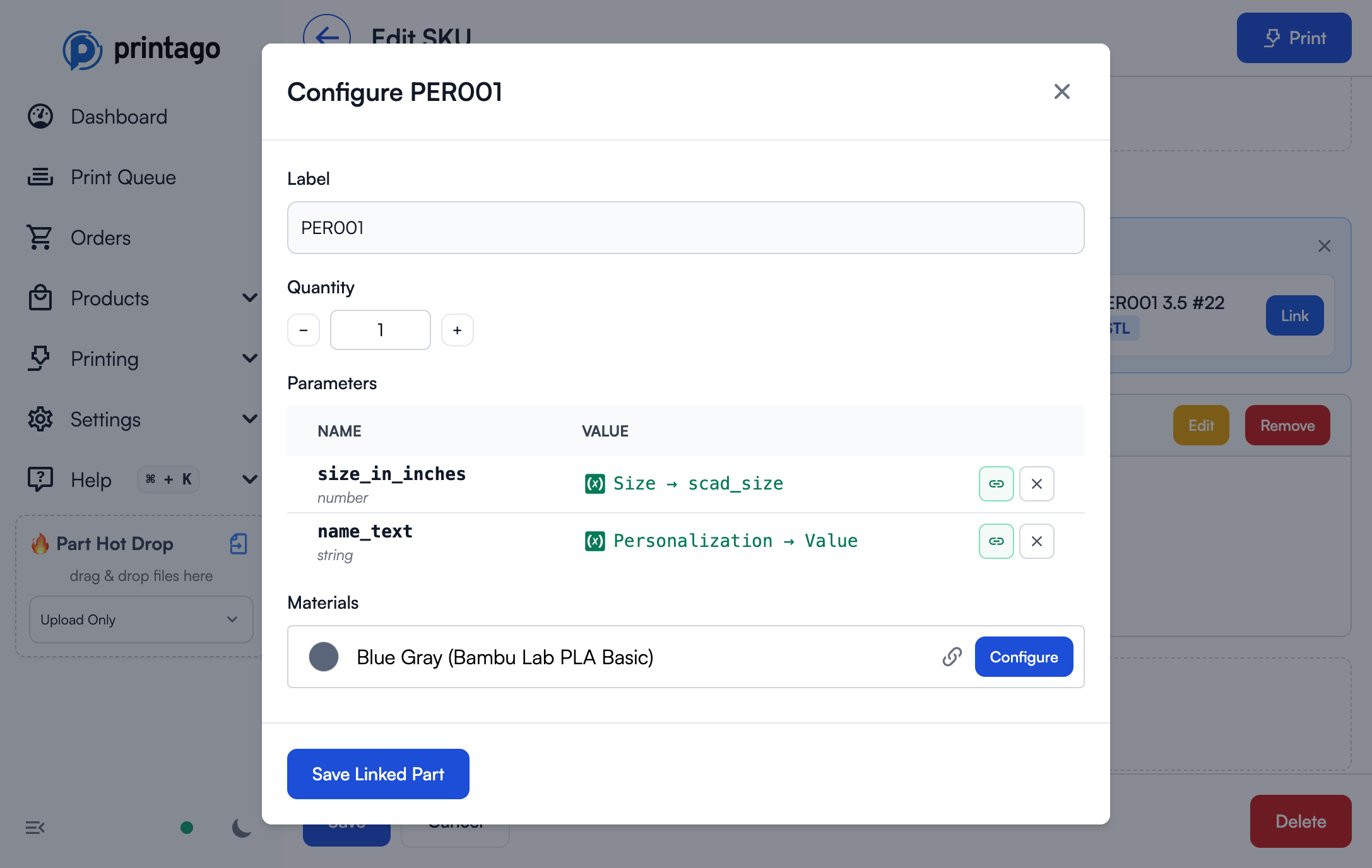This screenshot has height=868, width=1372.
Task: Collapse the sidebar menu
Action: 35,828
